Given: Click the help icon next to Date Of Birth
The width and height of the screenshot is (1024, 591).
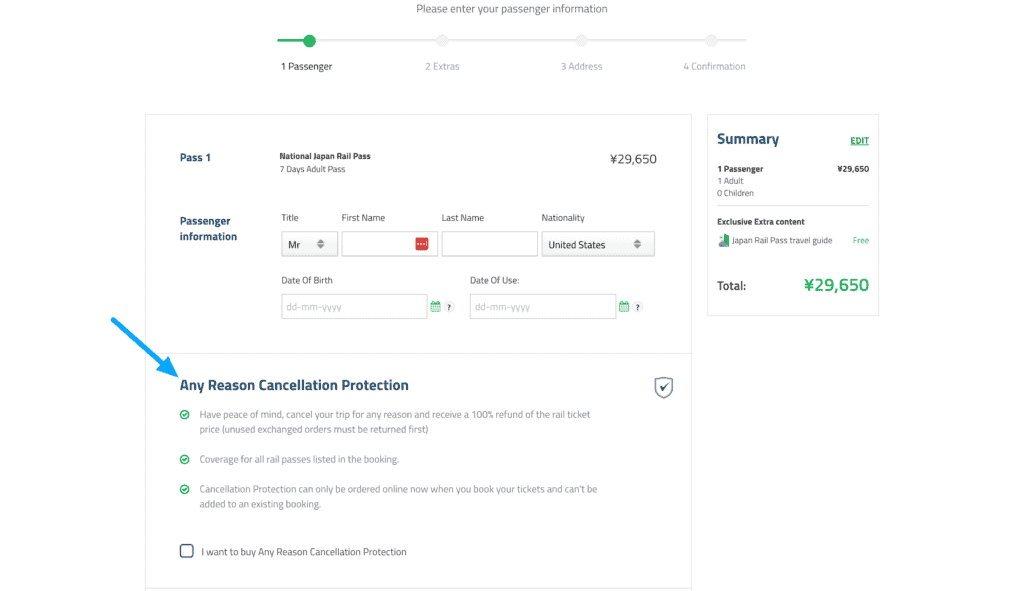Looking at the screenshot, I should click(x=449, y=307).
